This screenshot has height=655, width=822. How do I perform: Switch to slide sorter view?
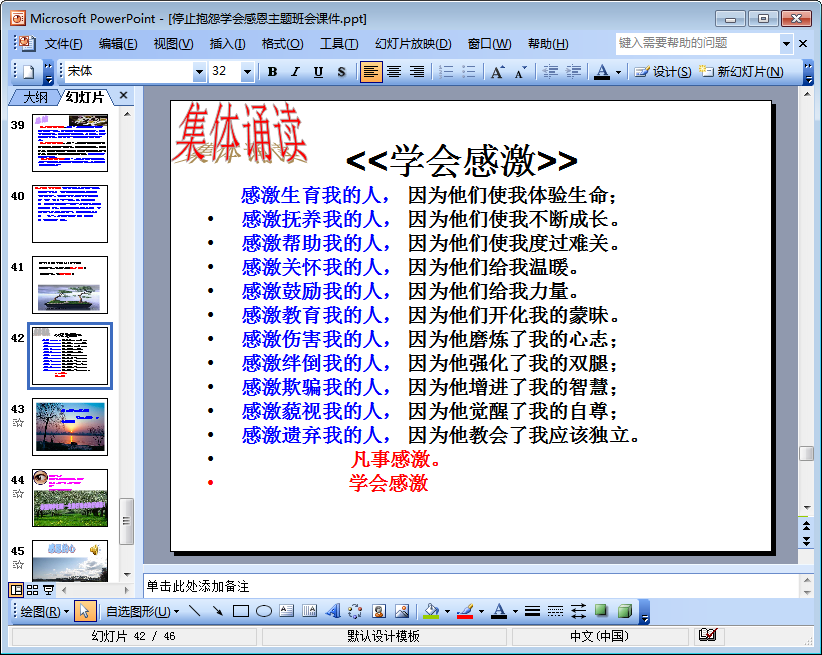tap(33, 590)
